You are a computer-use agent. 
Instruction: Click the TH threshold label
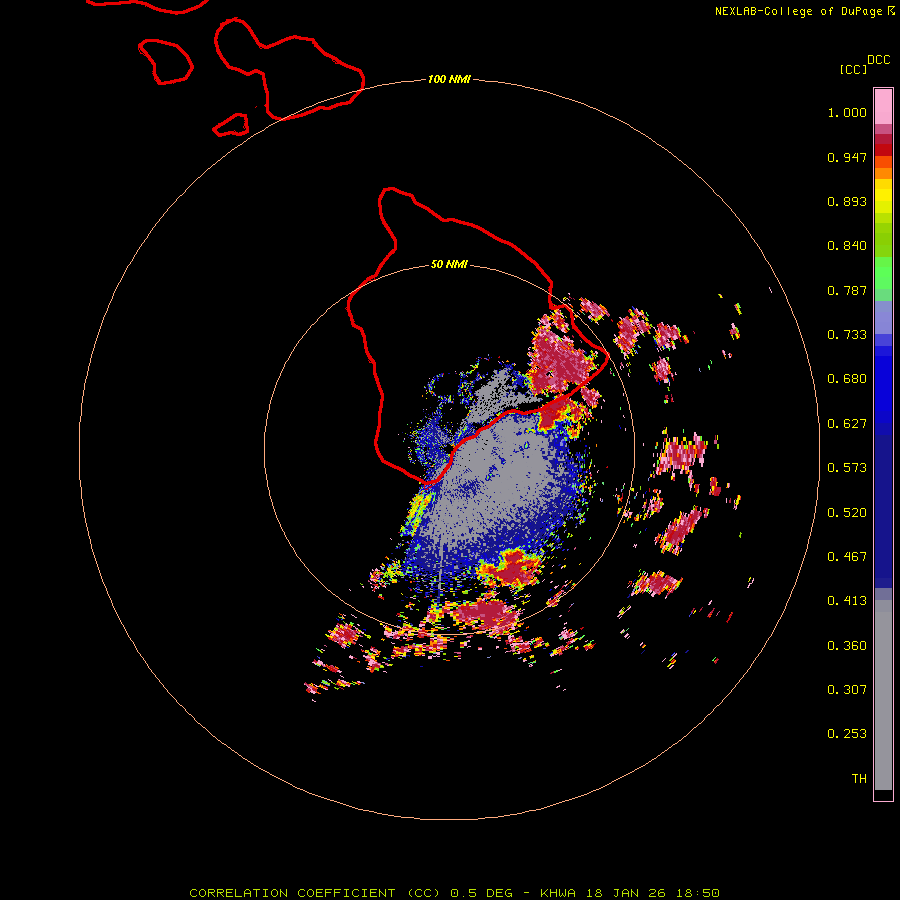(859, 779)
